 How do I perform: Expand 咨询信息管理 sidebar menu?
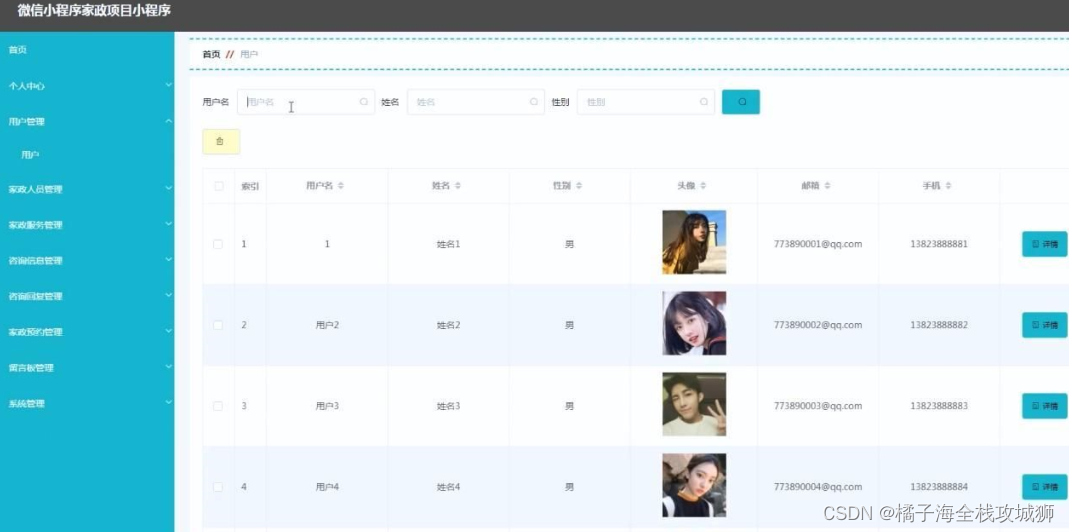click(87, 261)
